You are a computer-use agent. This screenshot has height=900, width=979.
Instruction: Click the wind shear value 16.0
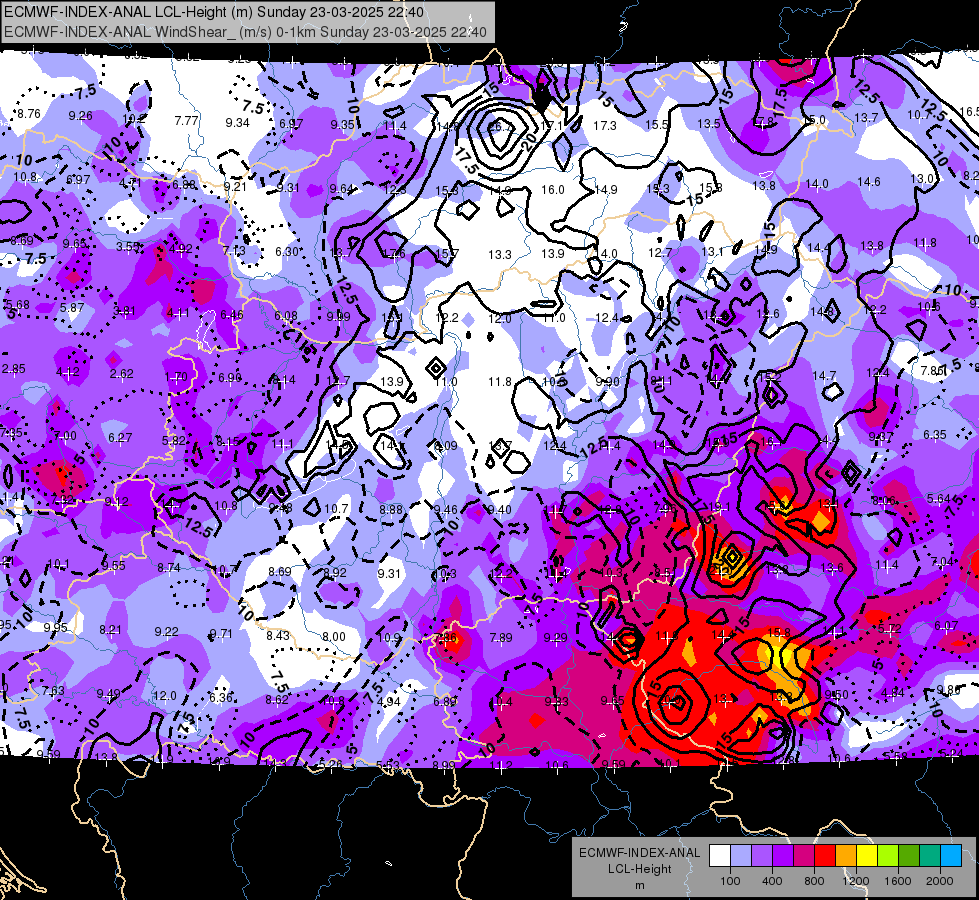tap(553, 189)
